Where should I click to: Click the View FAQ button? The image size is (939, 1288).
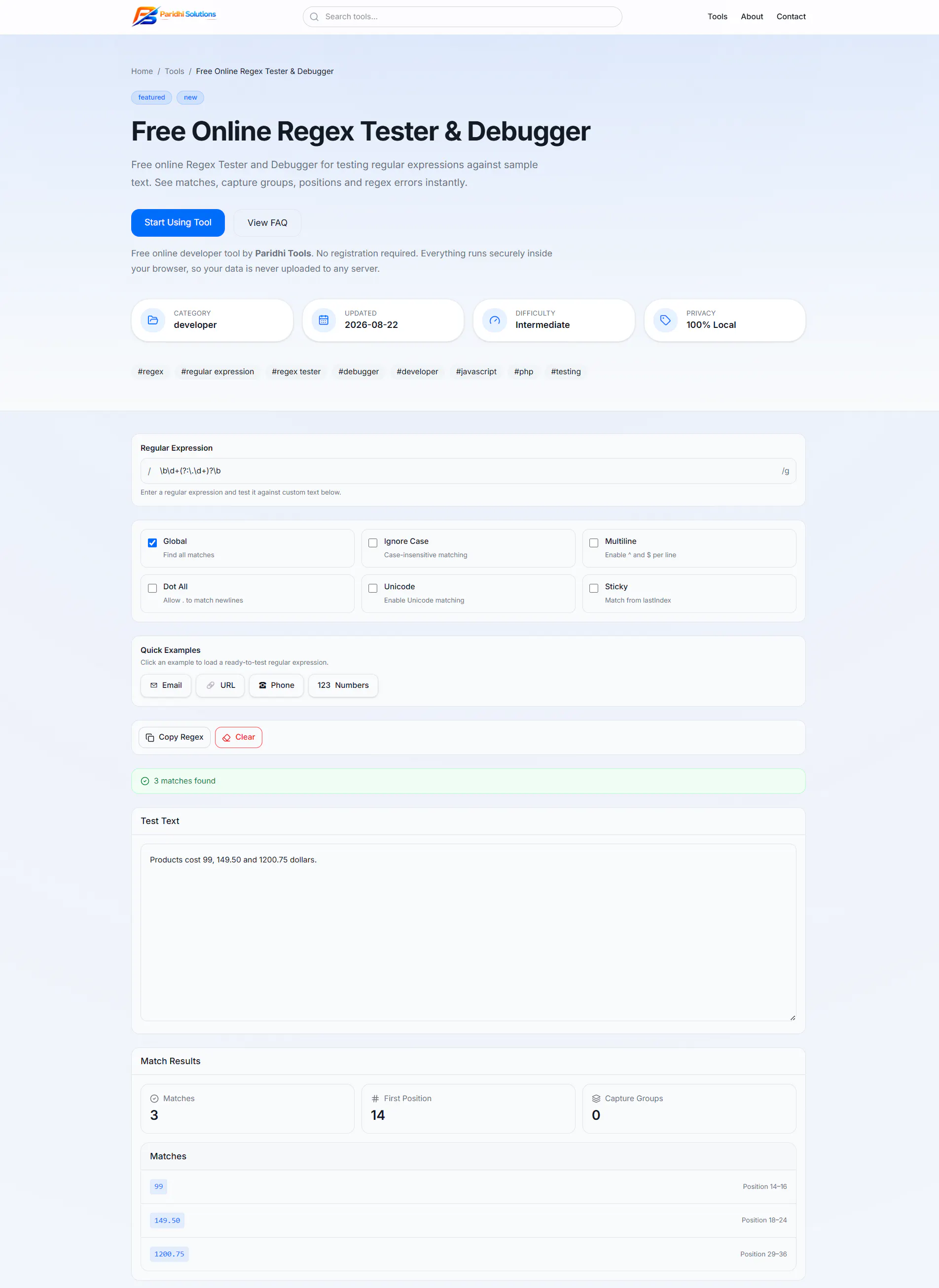pyautogui.click(x=267, y=223)
